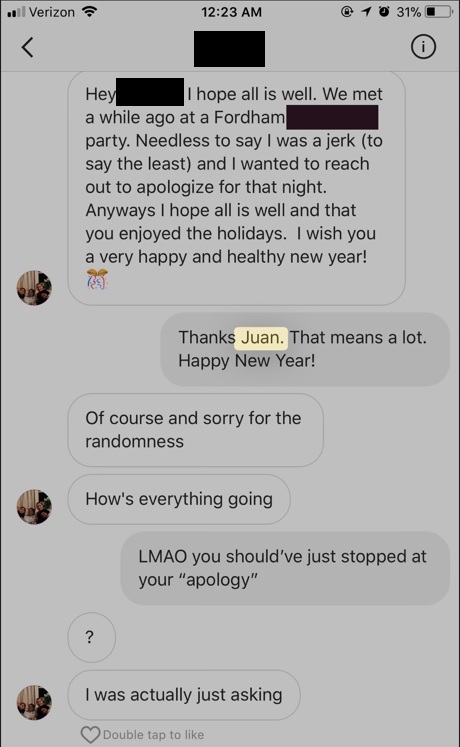Tap the "Thanks Juan" reply bubble
The width and height of the screenshot is (460, 747).
(305, 349)
